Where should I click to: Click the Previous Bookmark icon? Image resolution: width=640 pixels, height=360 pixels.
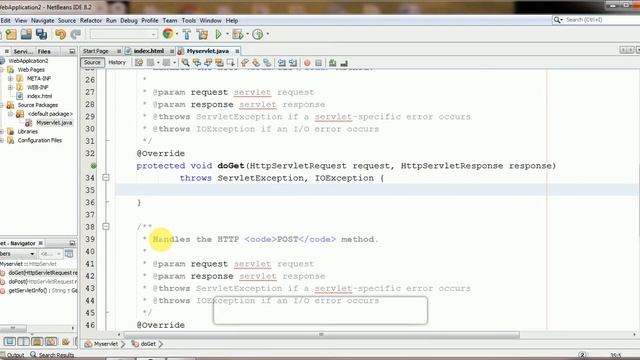tap(244, 63)
